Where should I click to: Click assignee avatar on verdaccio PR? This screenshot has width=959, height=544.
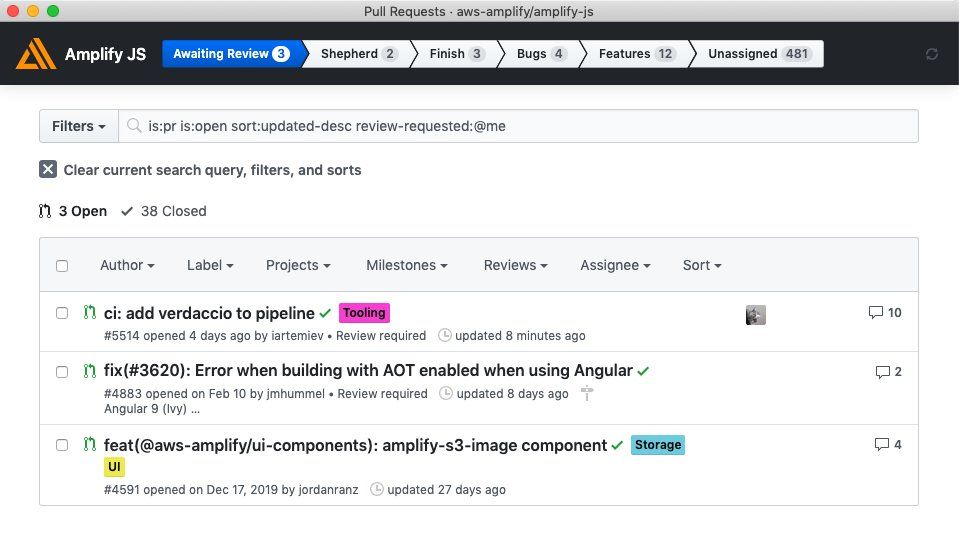pyautogui.click(x=755, y=315)
